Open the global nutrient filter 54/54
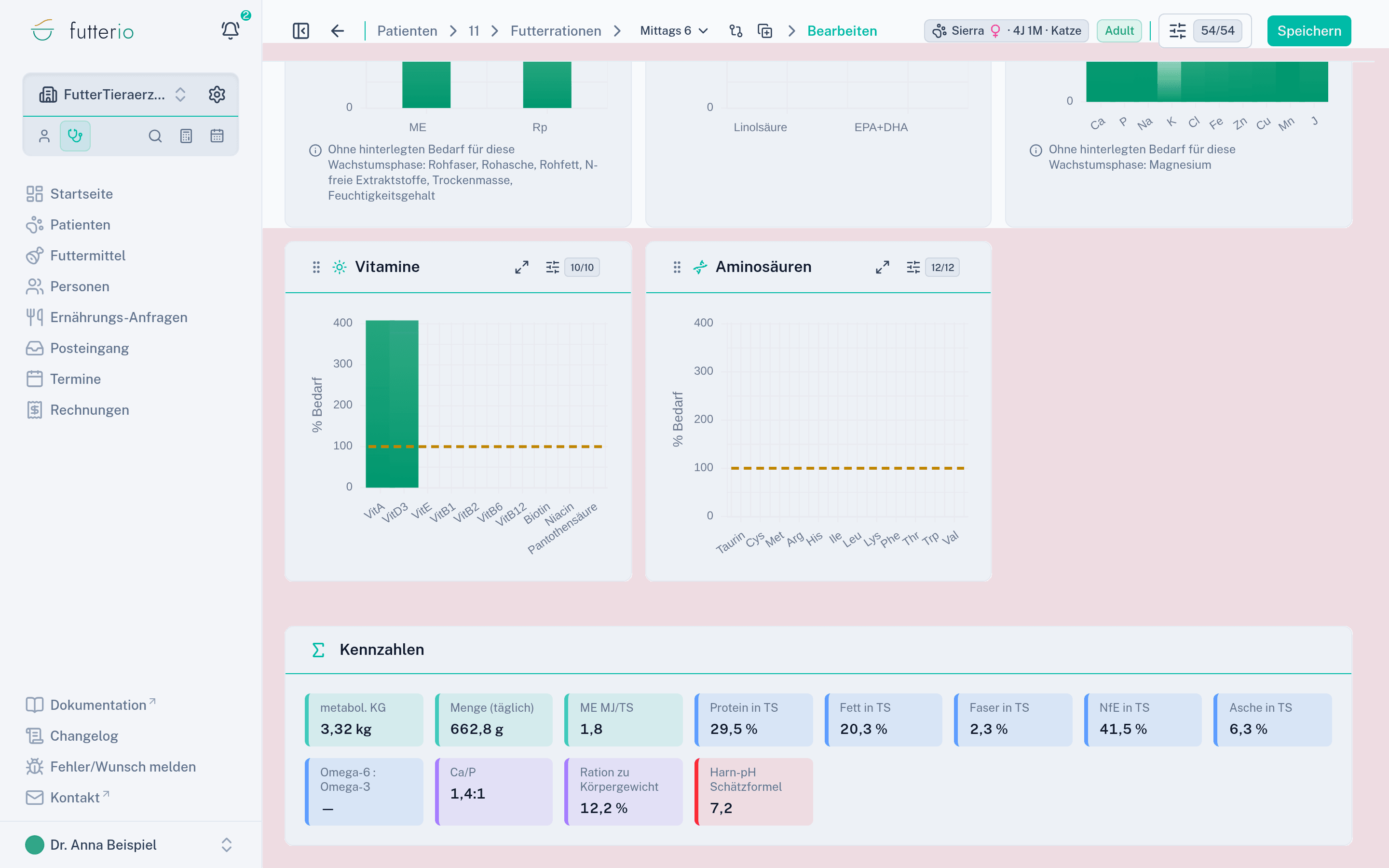The width and height of the screenshot is (1389, 868). pyautogui.click(x=1205, y=31)
